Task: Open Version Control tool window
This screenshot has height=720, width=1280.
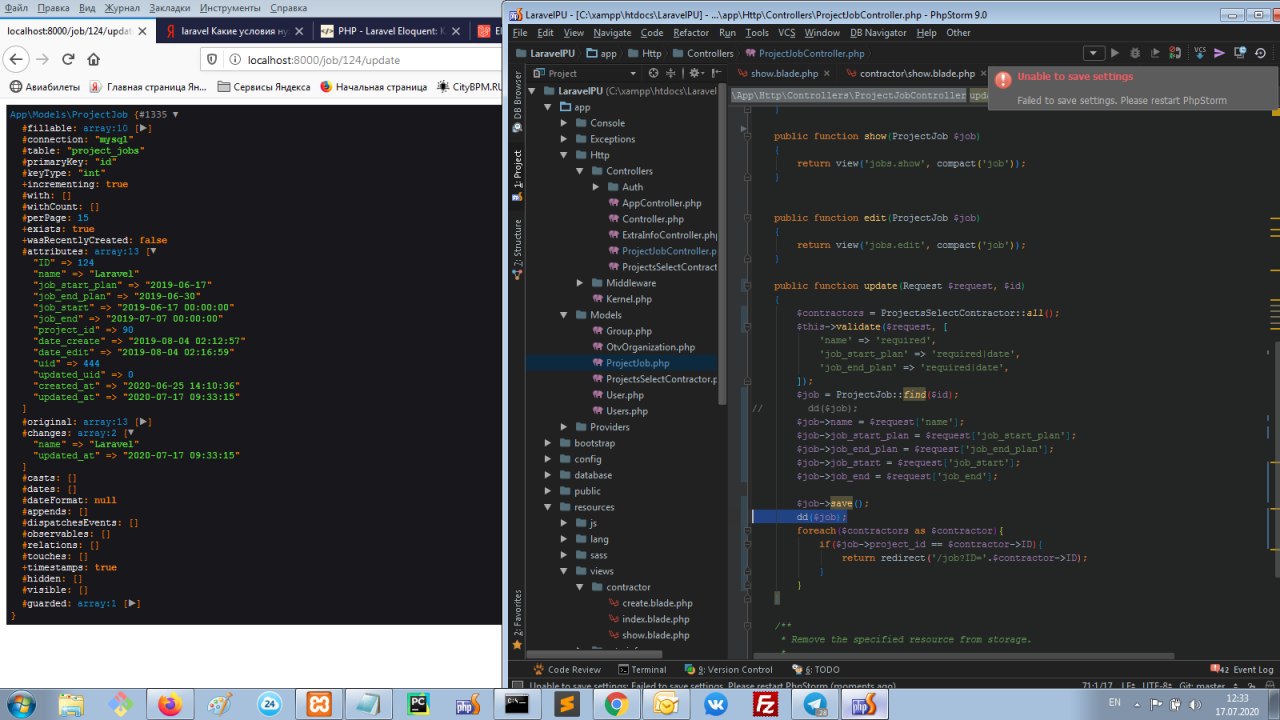Action: tap(729, 669)
